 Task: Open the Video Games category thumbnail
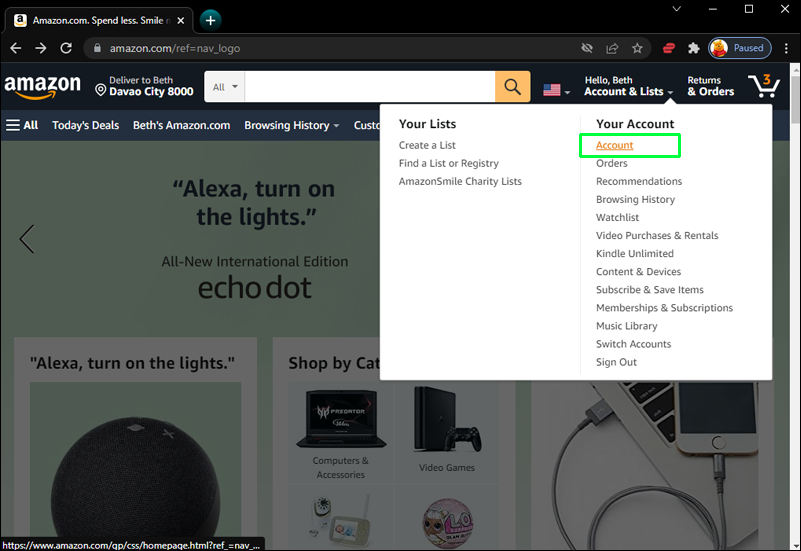446,430
